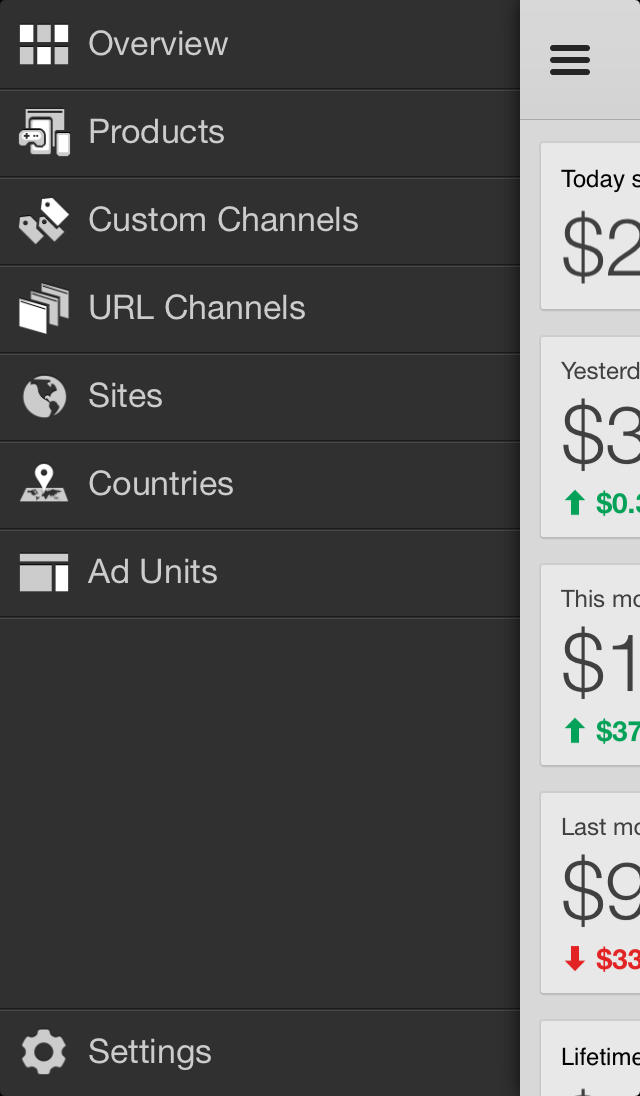Close the side menu via hamburger button

pos(570,60)
